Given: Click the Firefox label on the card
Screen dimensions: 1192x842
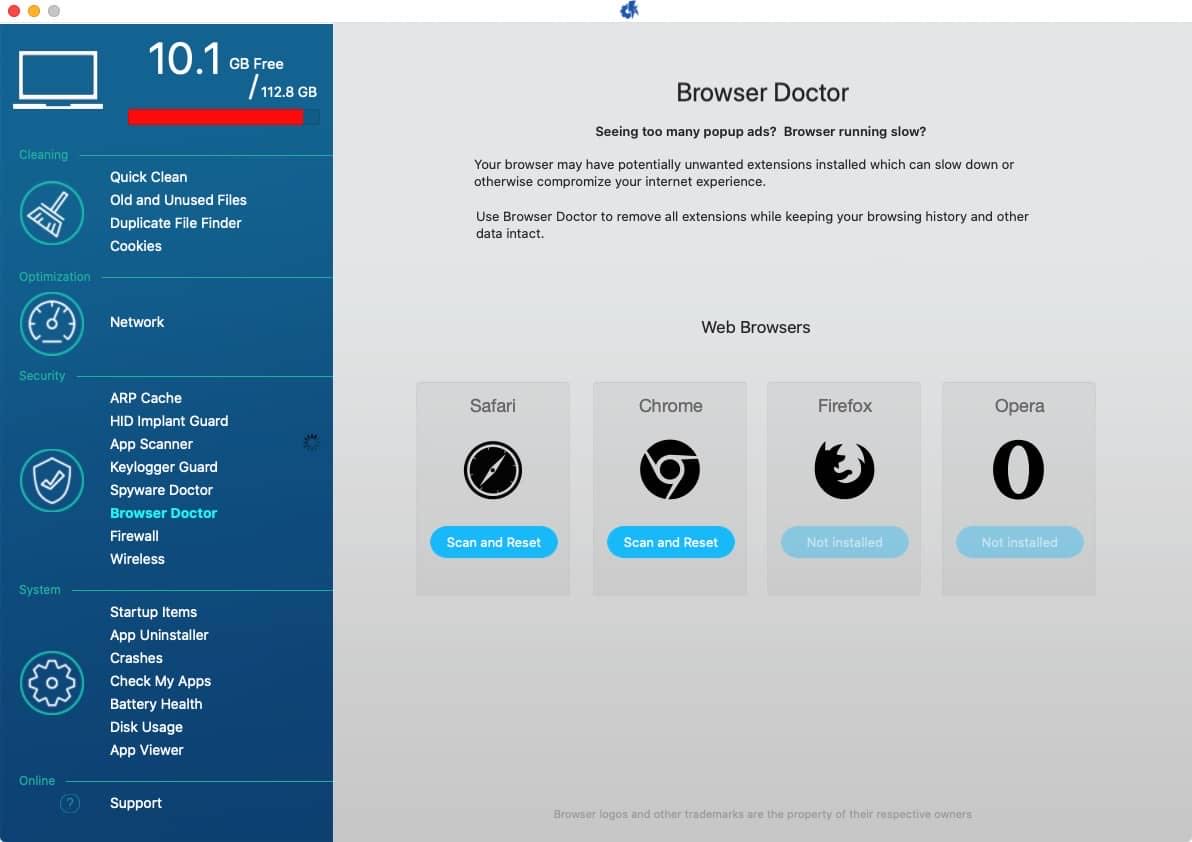Looking at the screenshot, I should coord(845,406).
